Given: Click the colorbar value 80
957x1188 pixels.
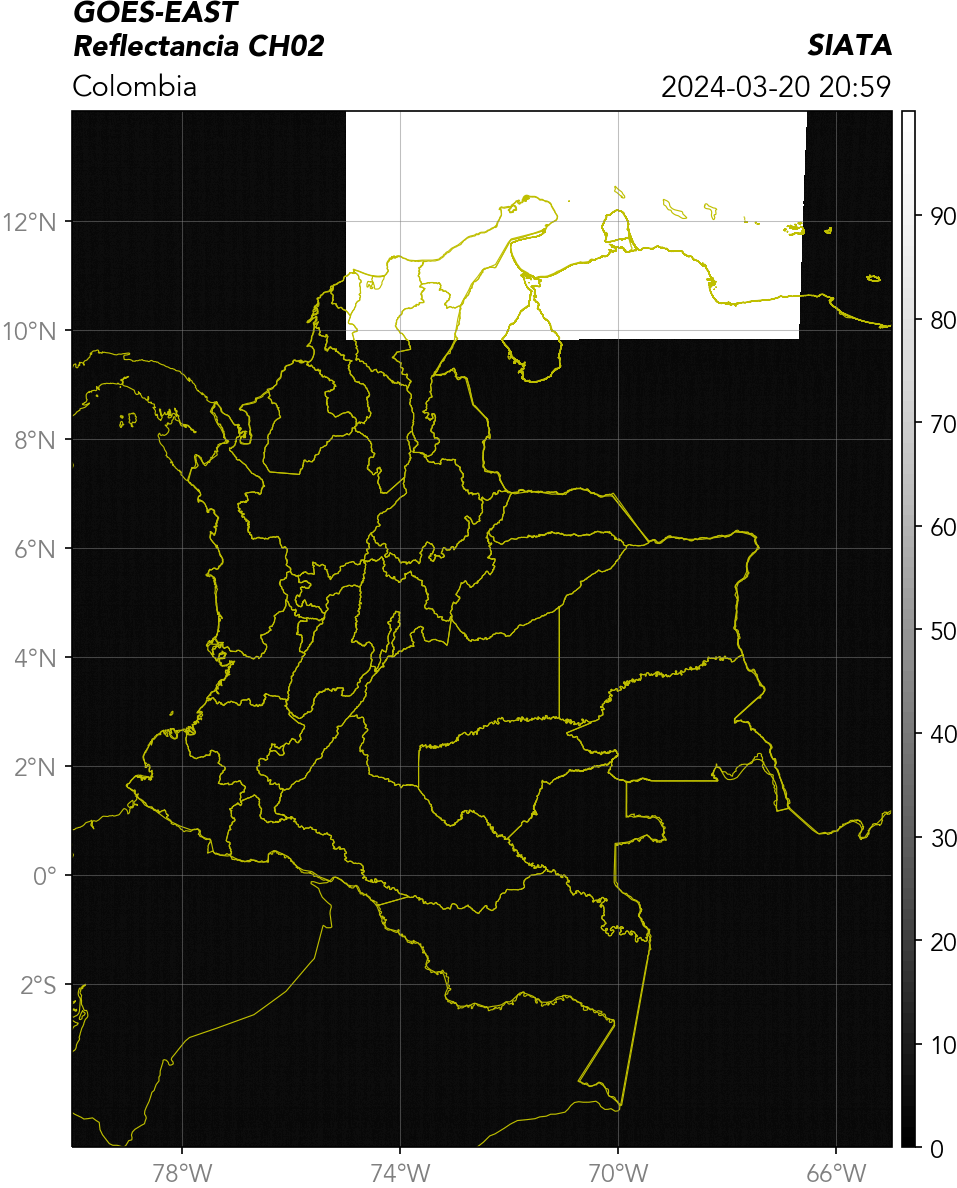Looking at the screenshot, I should [x=943, y=320].
